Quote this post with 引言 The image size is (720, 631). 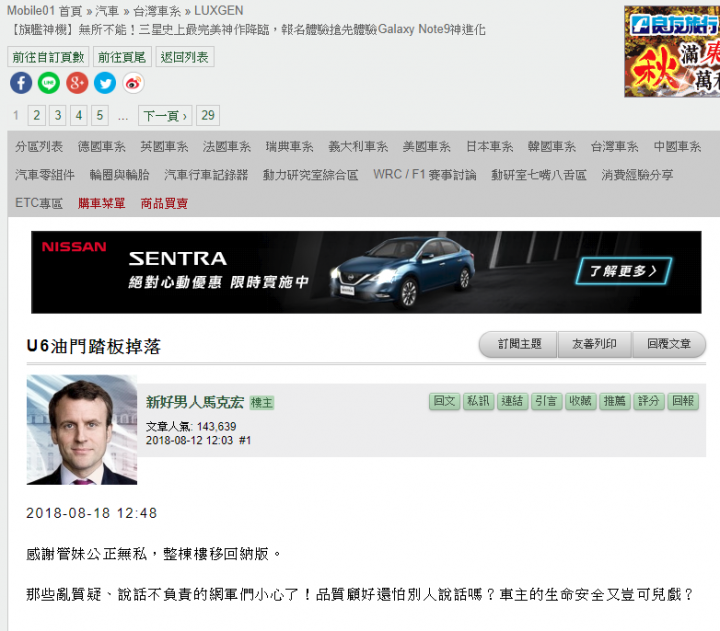pyautogui.click(x=546, y=401)
